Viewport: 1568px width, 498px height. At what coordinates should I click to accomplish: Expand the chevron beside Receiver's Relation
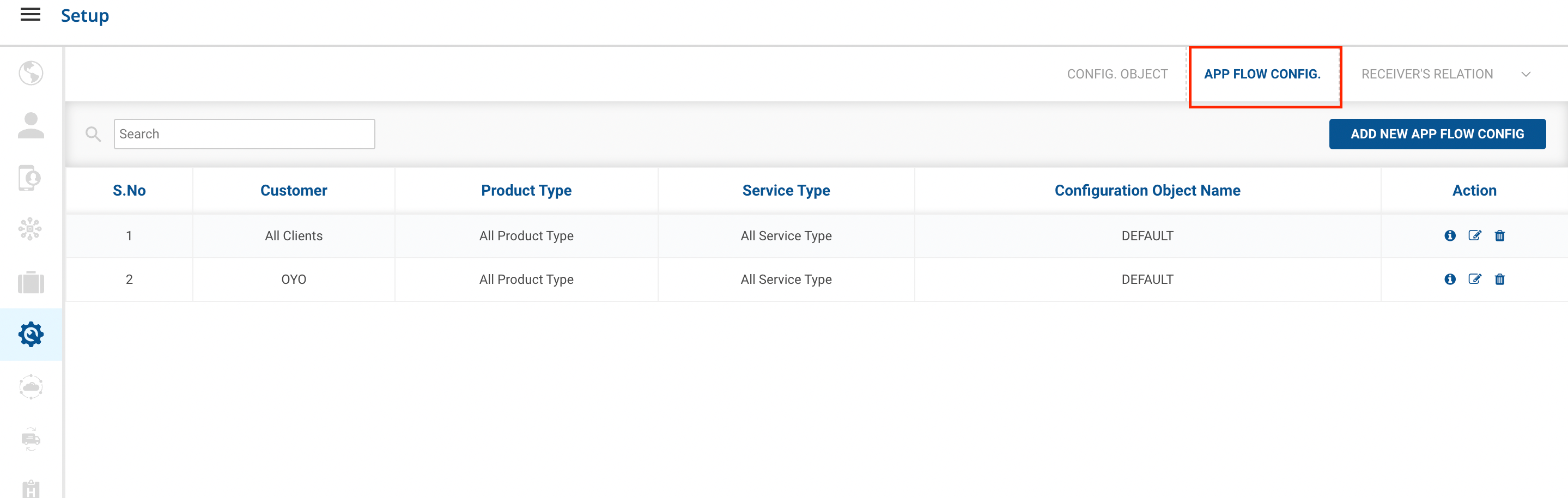tap(1526, 74)
